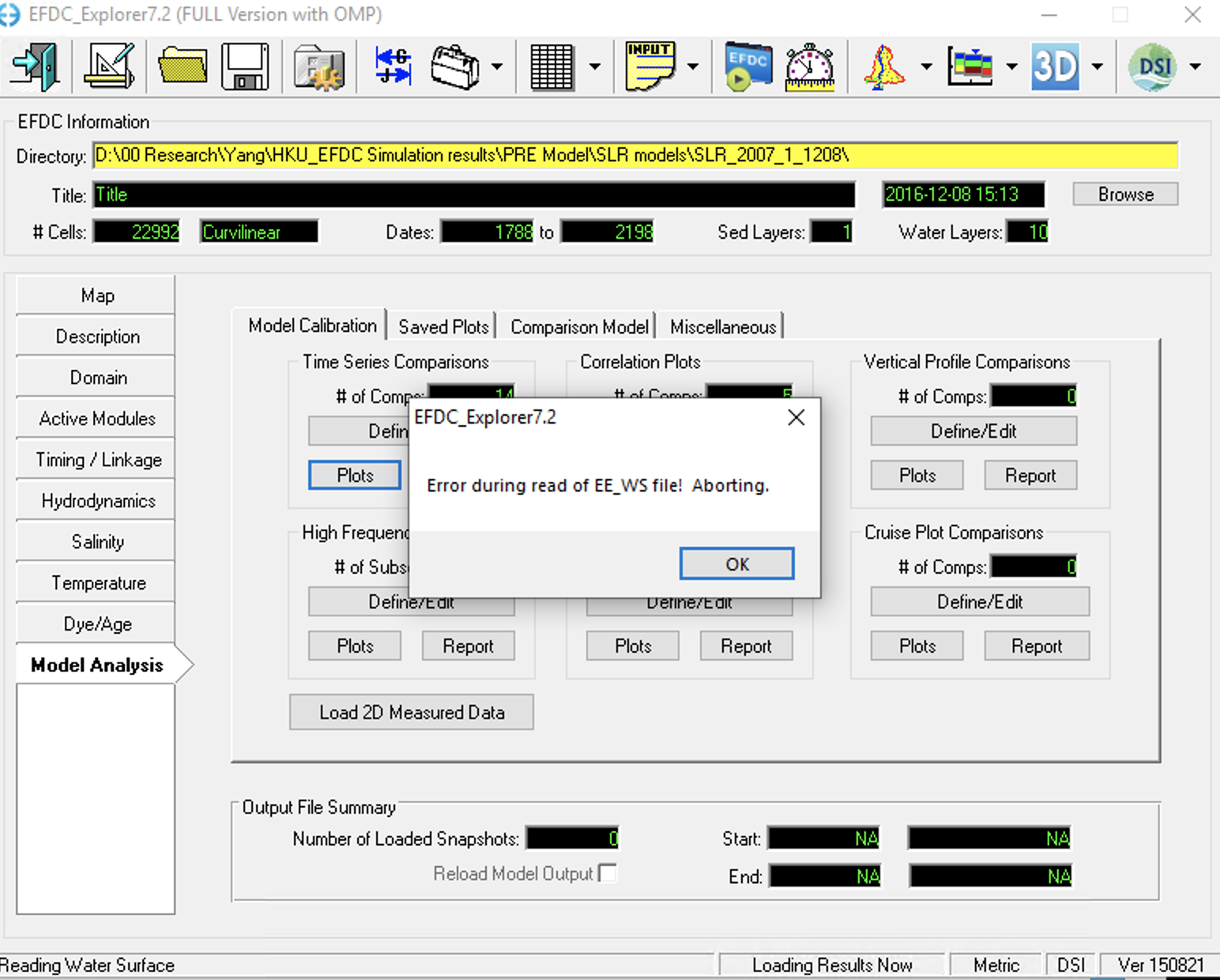Click the Browse button

1125,194
